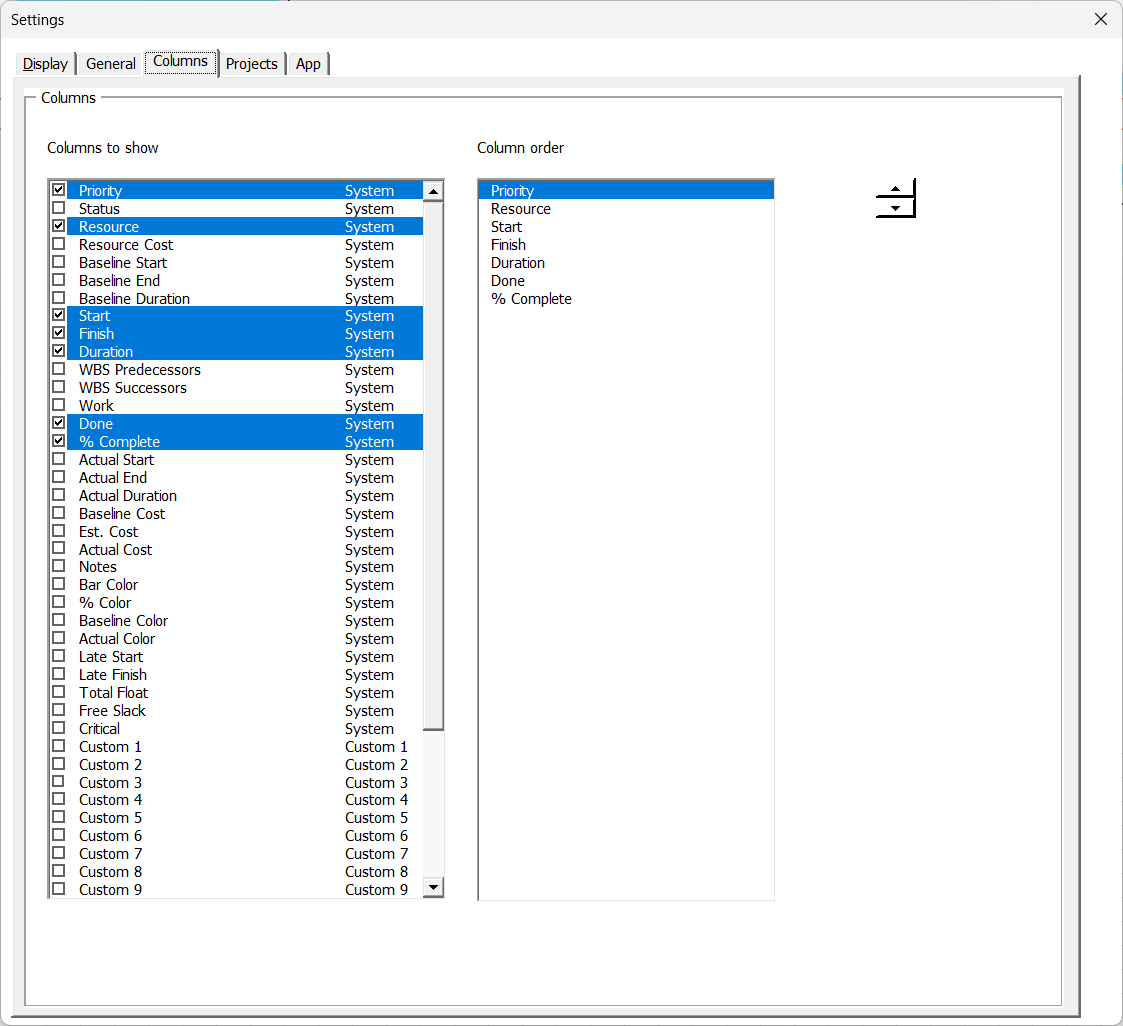This screenshot has height=1026, width=1123.
Task: Click the Actual Color row label
Action: pyautogui.click(x=117, y=638)
